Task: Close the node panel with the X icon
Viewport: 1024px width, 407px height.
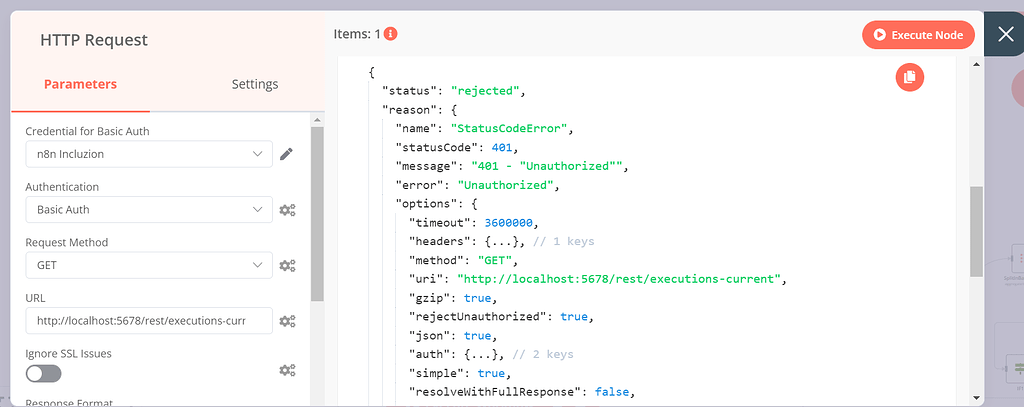Action: (x=1005, y=35)
